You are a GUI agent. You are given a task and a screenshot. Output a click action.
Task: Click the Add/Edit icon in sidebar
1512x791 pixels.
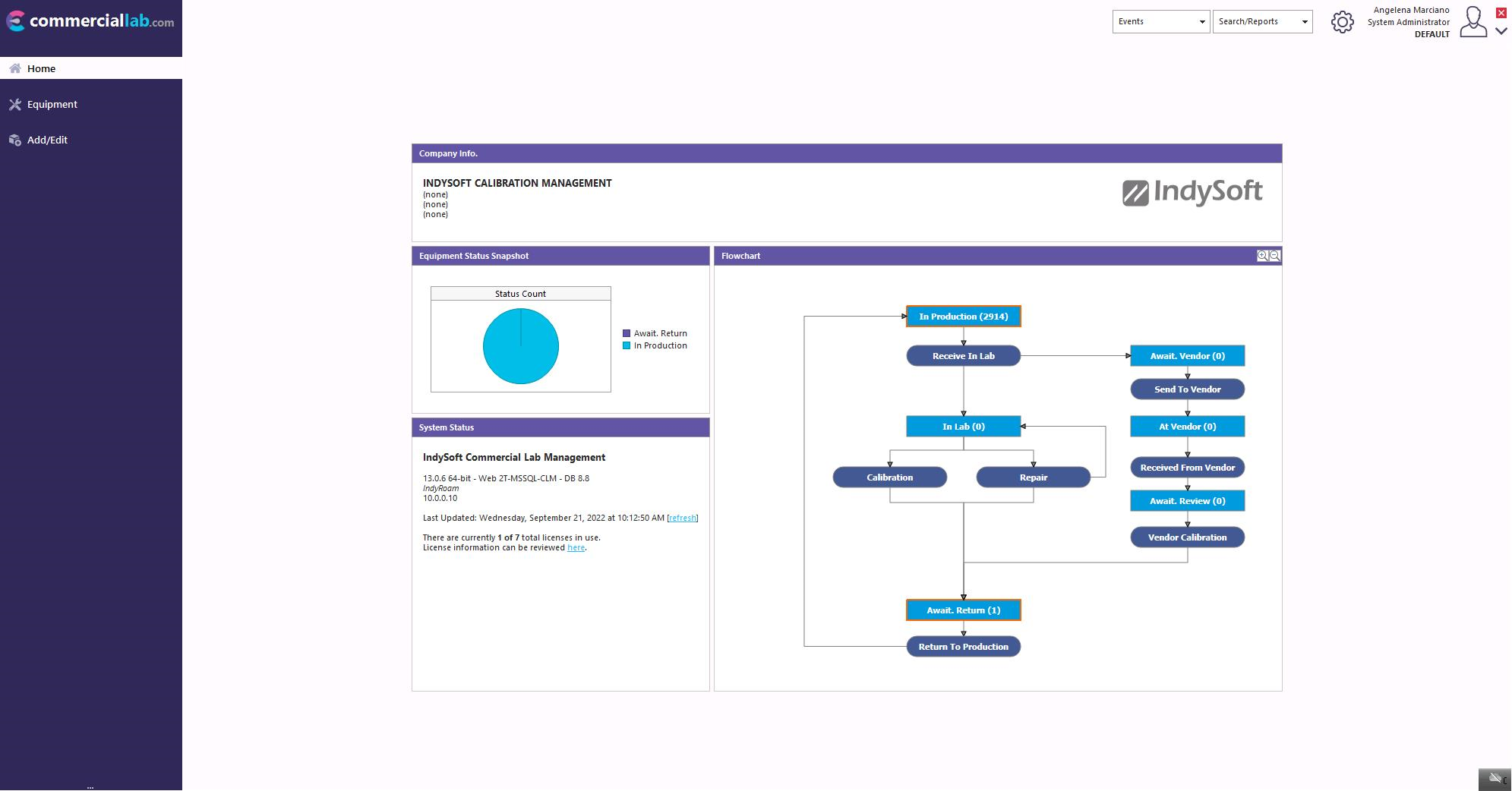pyautogui.click(x=14, y=140)
